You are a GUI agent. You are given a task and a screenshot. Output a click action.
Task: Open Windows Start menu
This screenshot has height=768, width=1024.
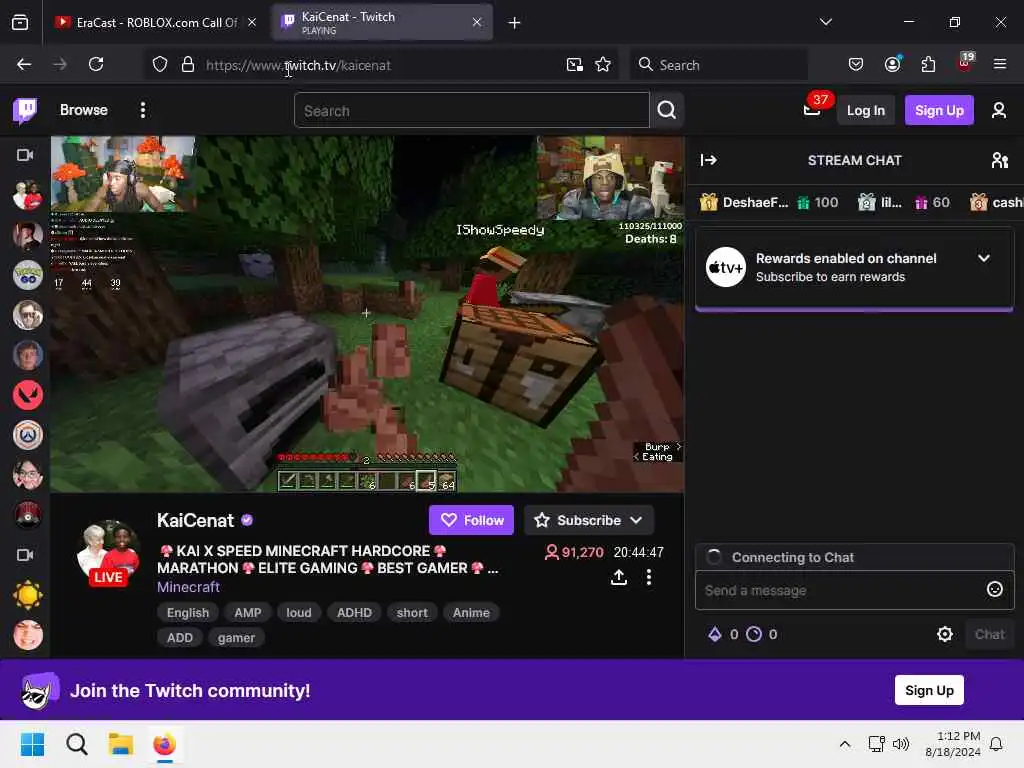click(x=32, y=744)
